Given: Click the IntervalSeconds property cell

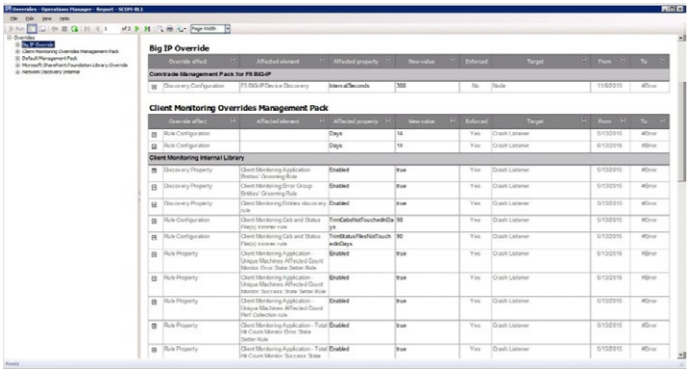Looking at the screenshot, I should (x=362, y=87).
